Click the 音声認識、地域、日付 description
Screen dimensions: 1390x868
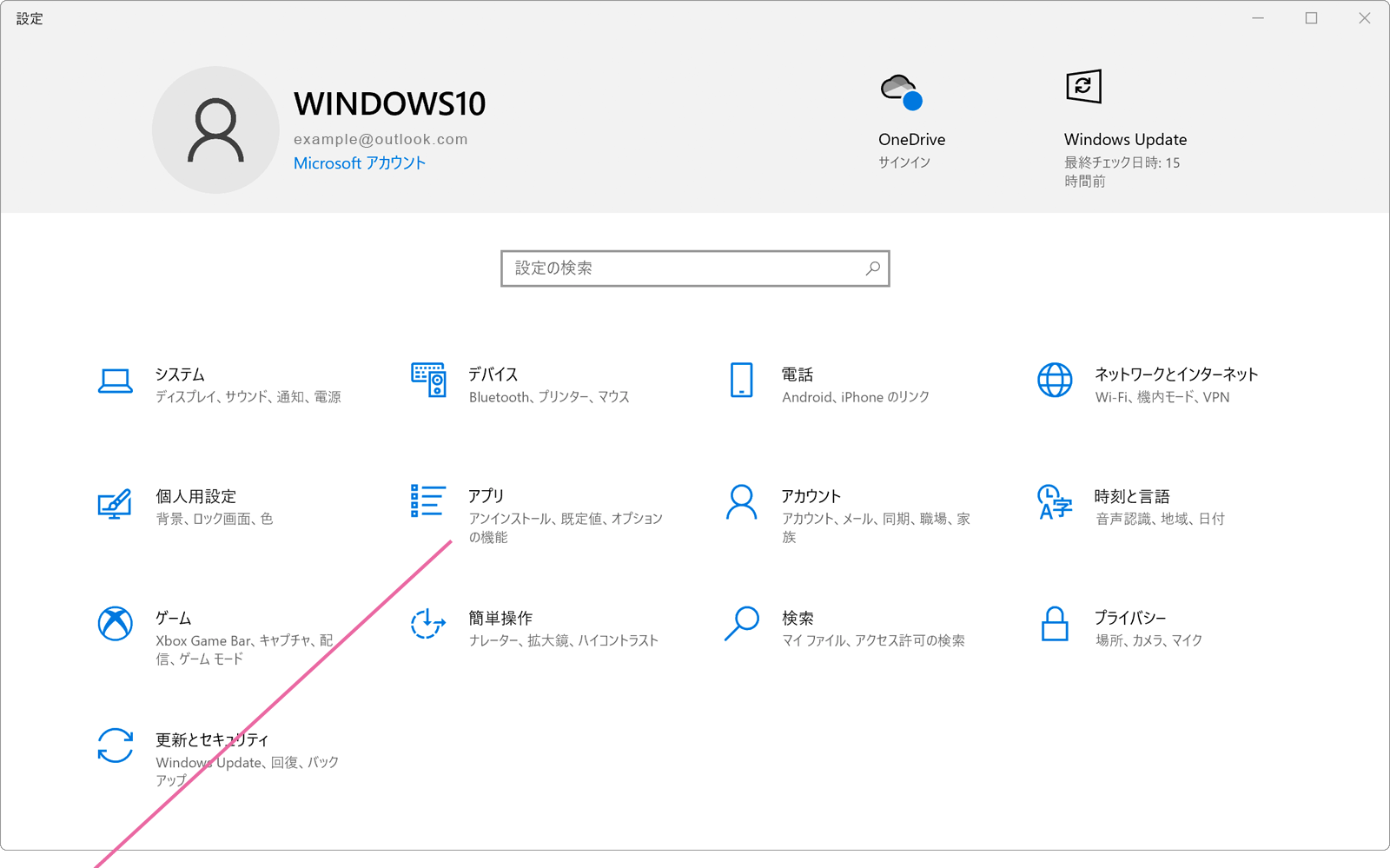(1160, 519)
